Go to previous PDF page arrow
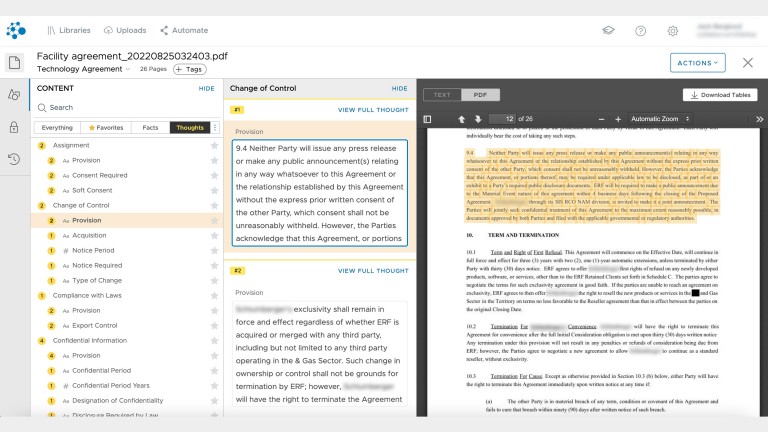This screenshot has height=432, width=768. (x=462, y=119)
